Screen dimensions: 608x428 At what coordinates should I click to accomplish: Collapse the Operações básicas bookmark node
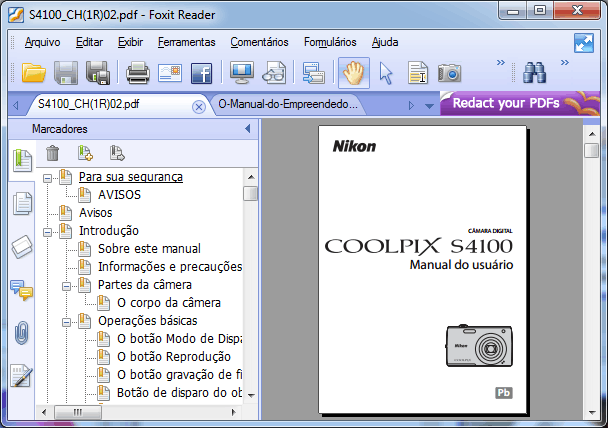click(x=66, y=322)
